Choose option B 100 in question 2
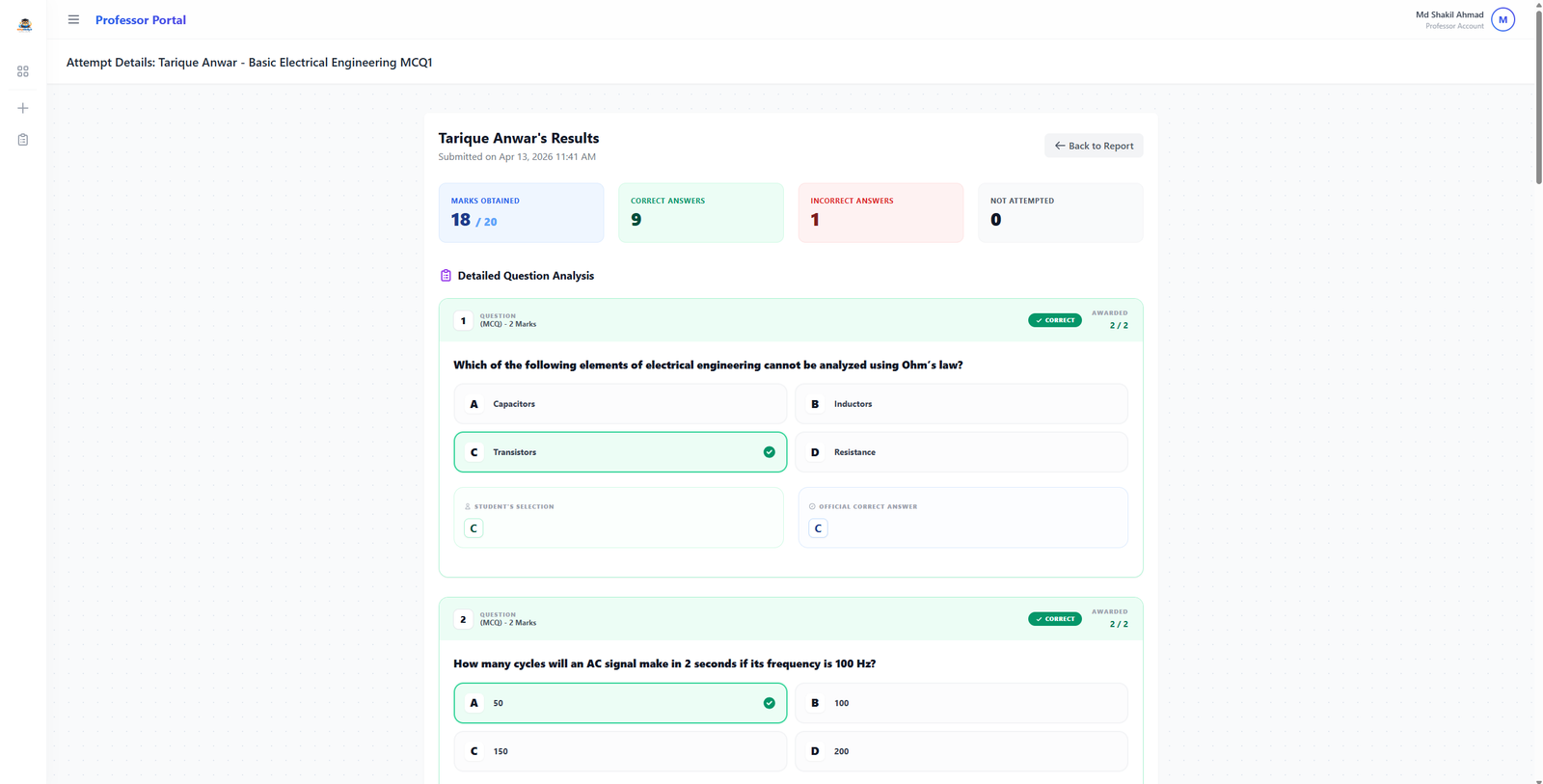The image size is (1543, 784). tap(961, 703)
